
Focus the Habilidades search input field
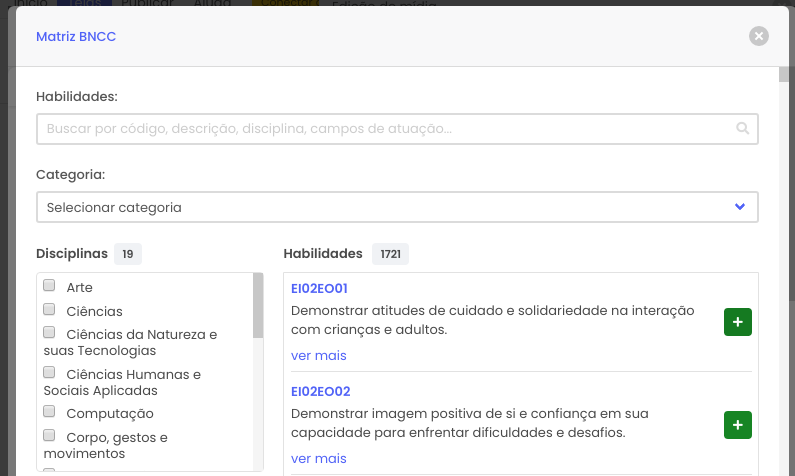tap(397, 129)
